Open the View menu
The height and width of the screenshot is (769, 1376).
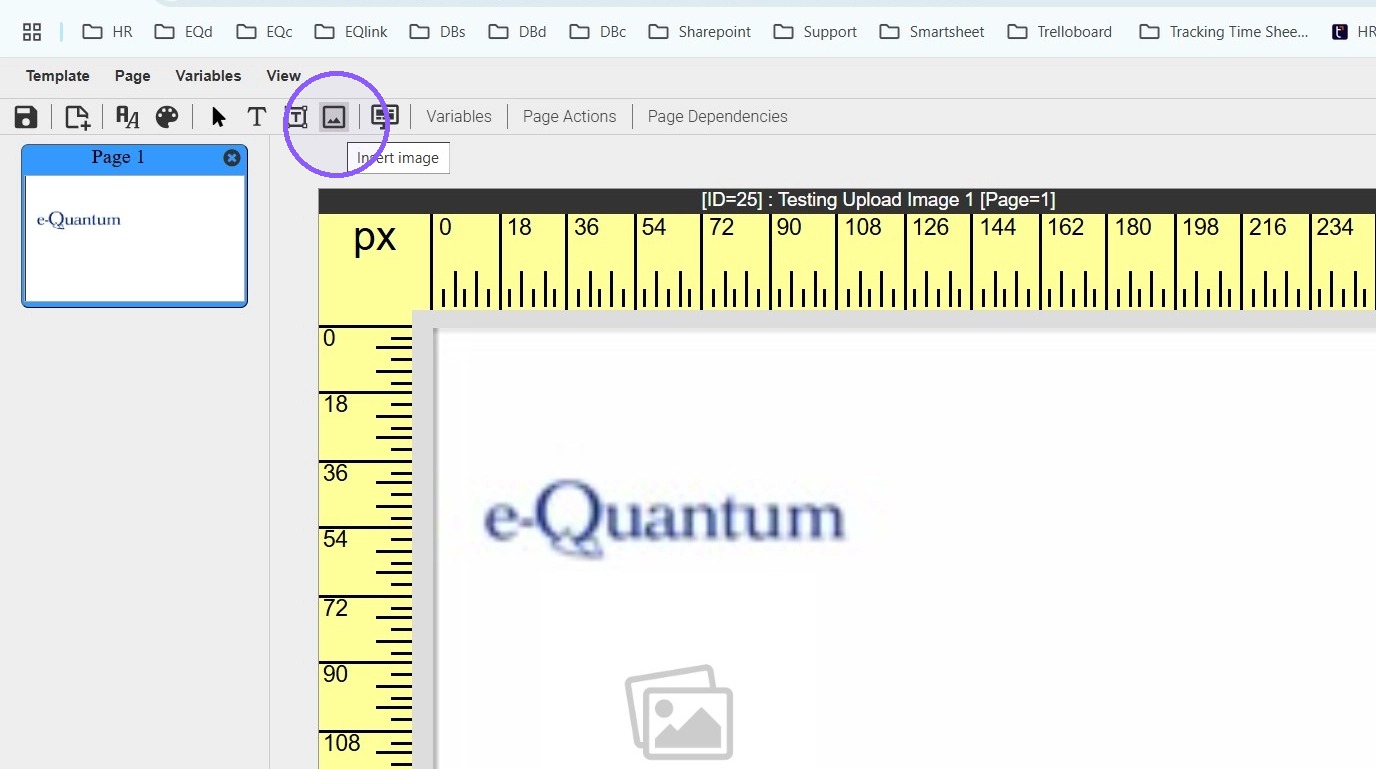pyautogui.click(x=284, y=76)
